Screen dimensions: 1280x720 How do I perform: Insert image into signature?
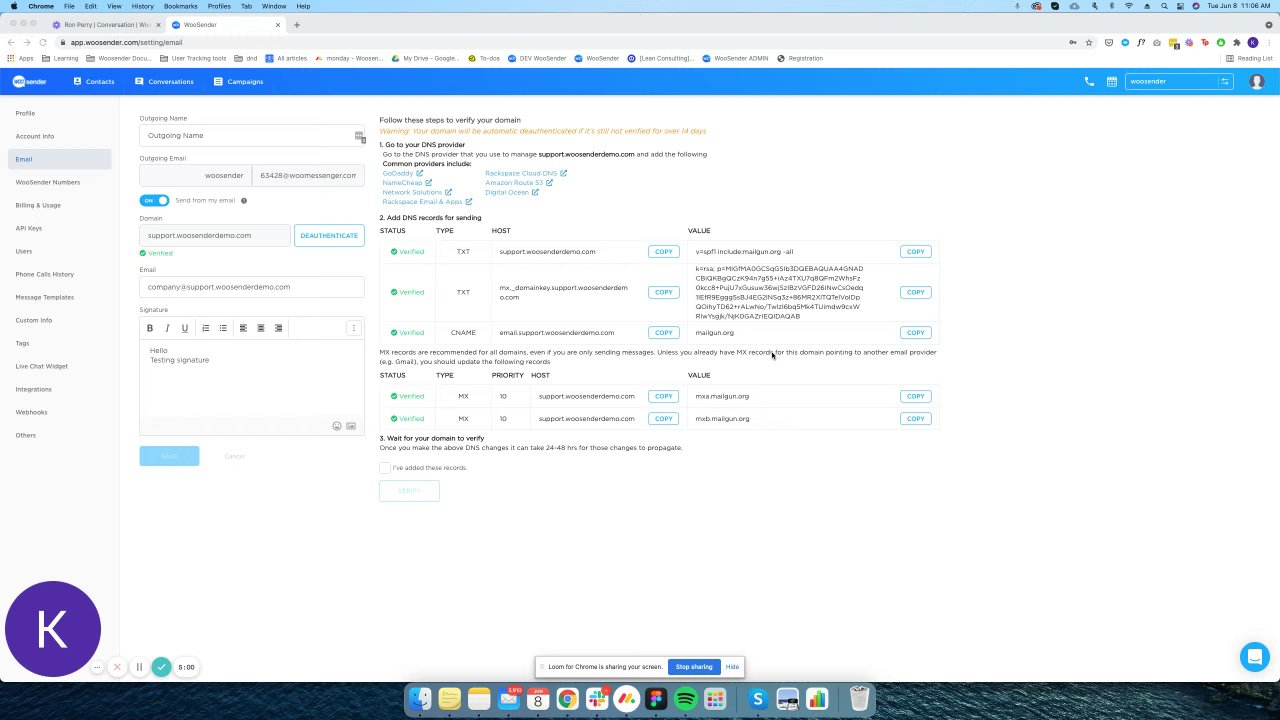point(351,426)
